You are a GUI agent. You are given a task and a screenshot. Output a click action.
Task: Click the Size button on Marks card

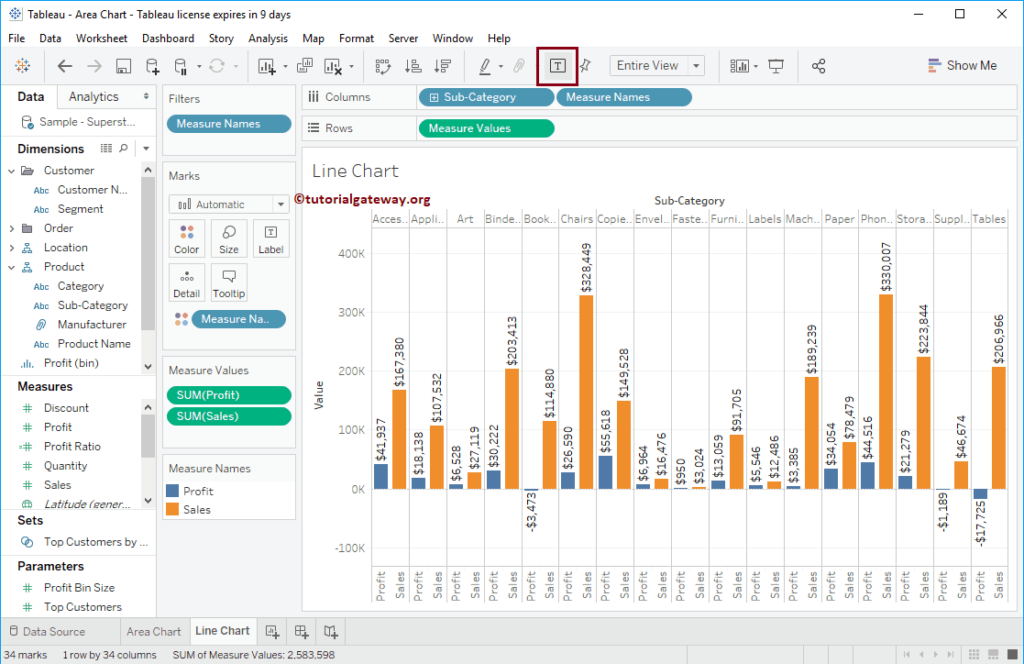tap(229, 239)
